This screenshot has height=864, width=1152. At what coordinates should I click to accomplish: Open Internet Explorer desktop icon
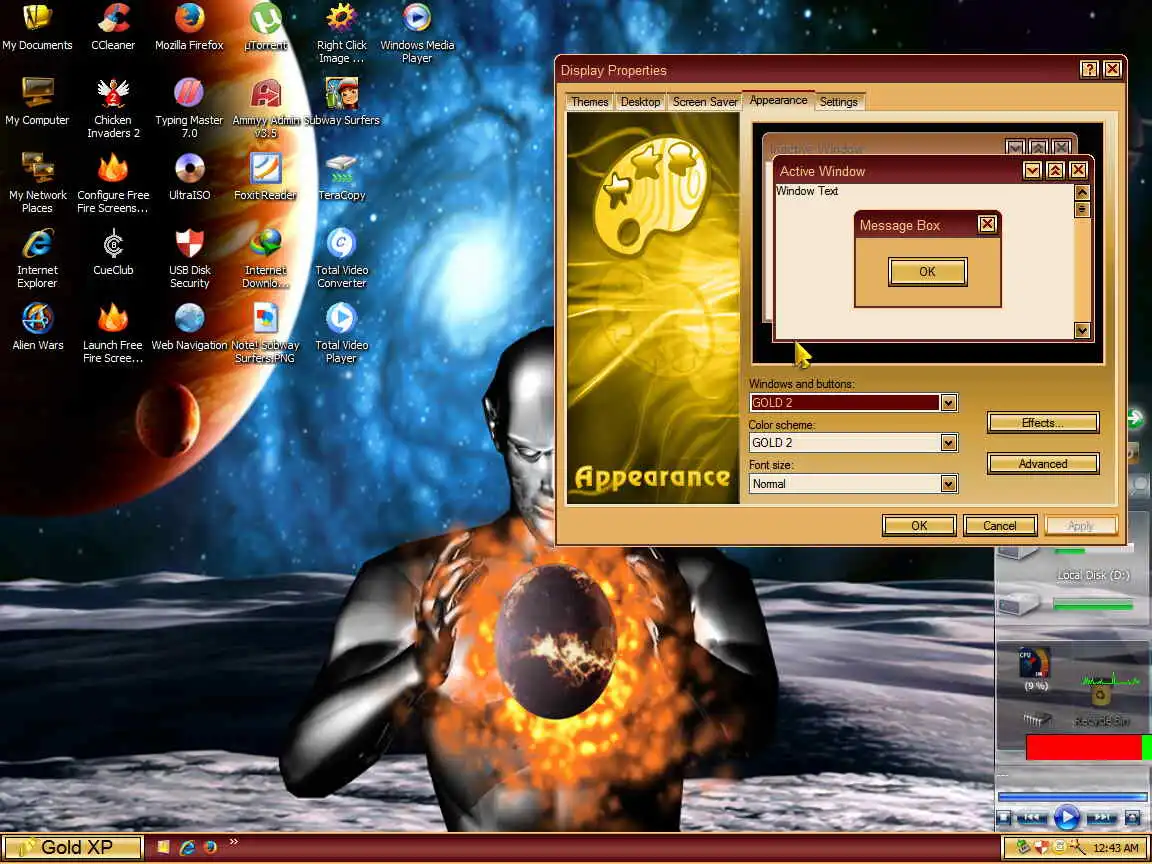(37, 258)
